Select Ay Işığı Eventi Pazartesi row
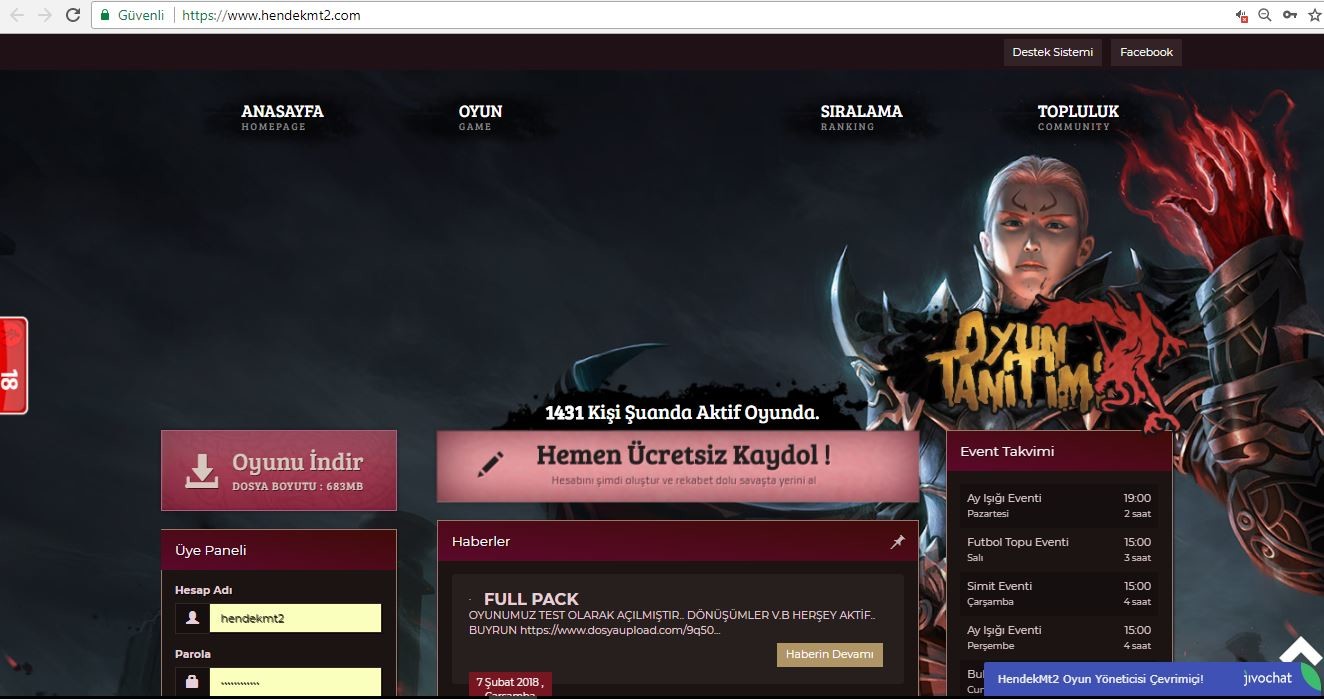 [x=1059, y=505]
